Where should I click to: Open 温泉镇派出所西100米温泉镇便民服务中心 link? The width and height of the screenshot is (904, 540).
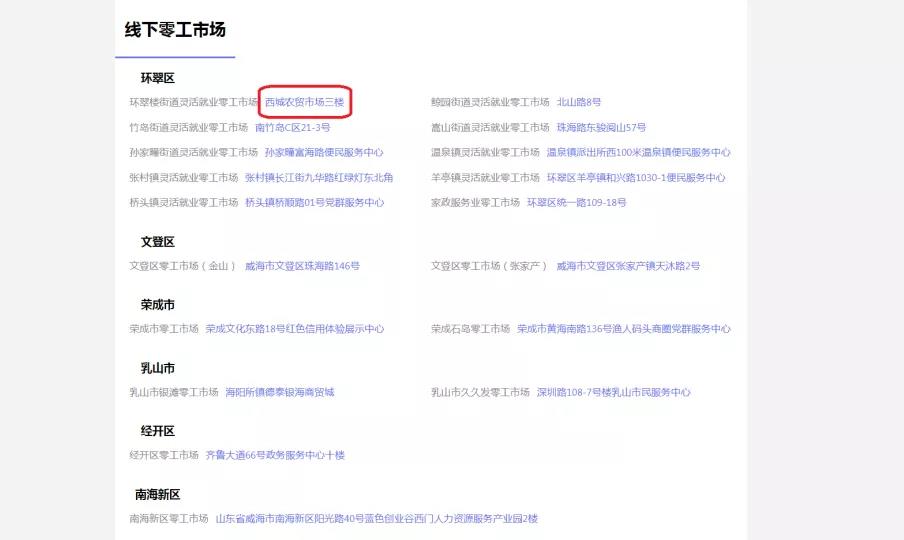click(x=637, y=153)
